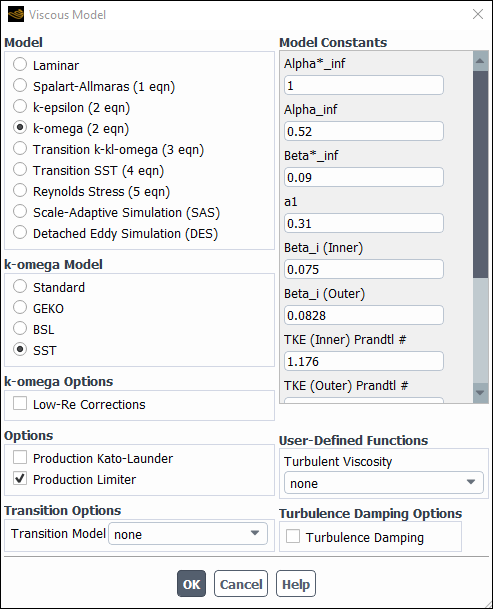This screenshot has width=493, height=609.
Task: Open the Transition Model dropdown
Action: tap(188, 534)
